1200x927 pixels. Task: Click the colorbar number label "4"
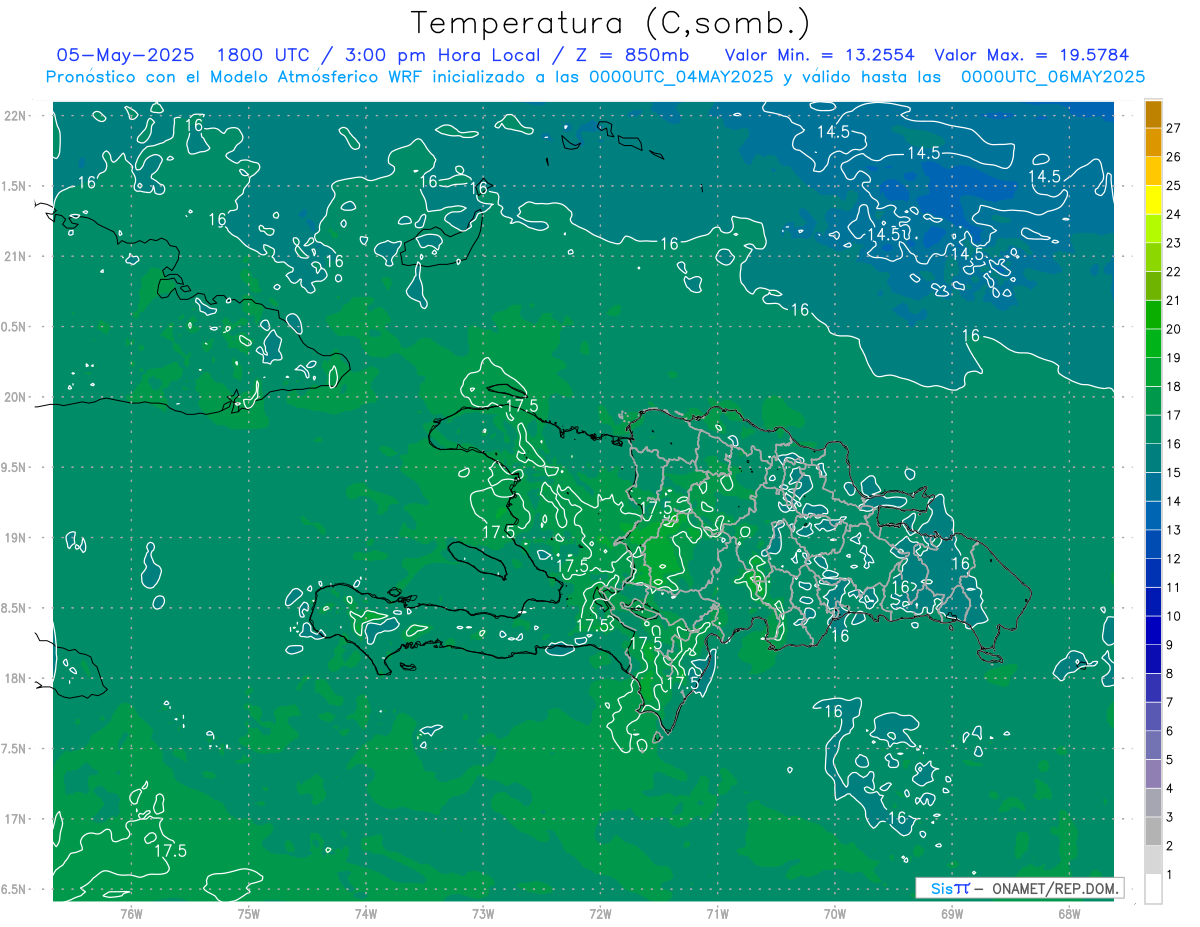point(1171,789)
